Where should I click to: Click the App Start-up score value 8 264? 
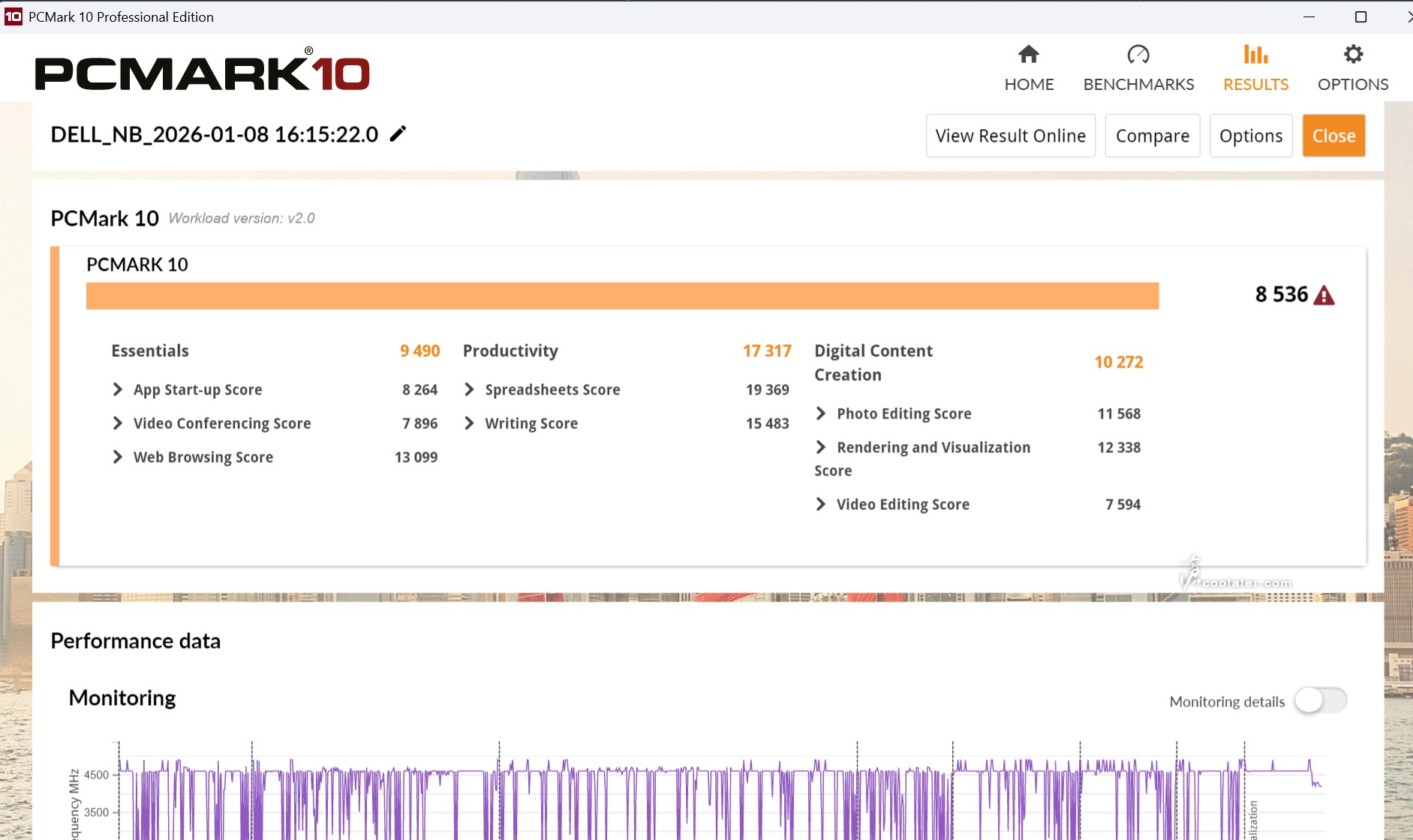pos(419,389)
